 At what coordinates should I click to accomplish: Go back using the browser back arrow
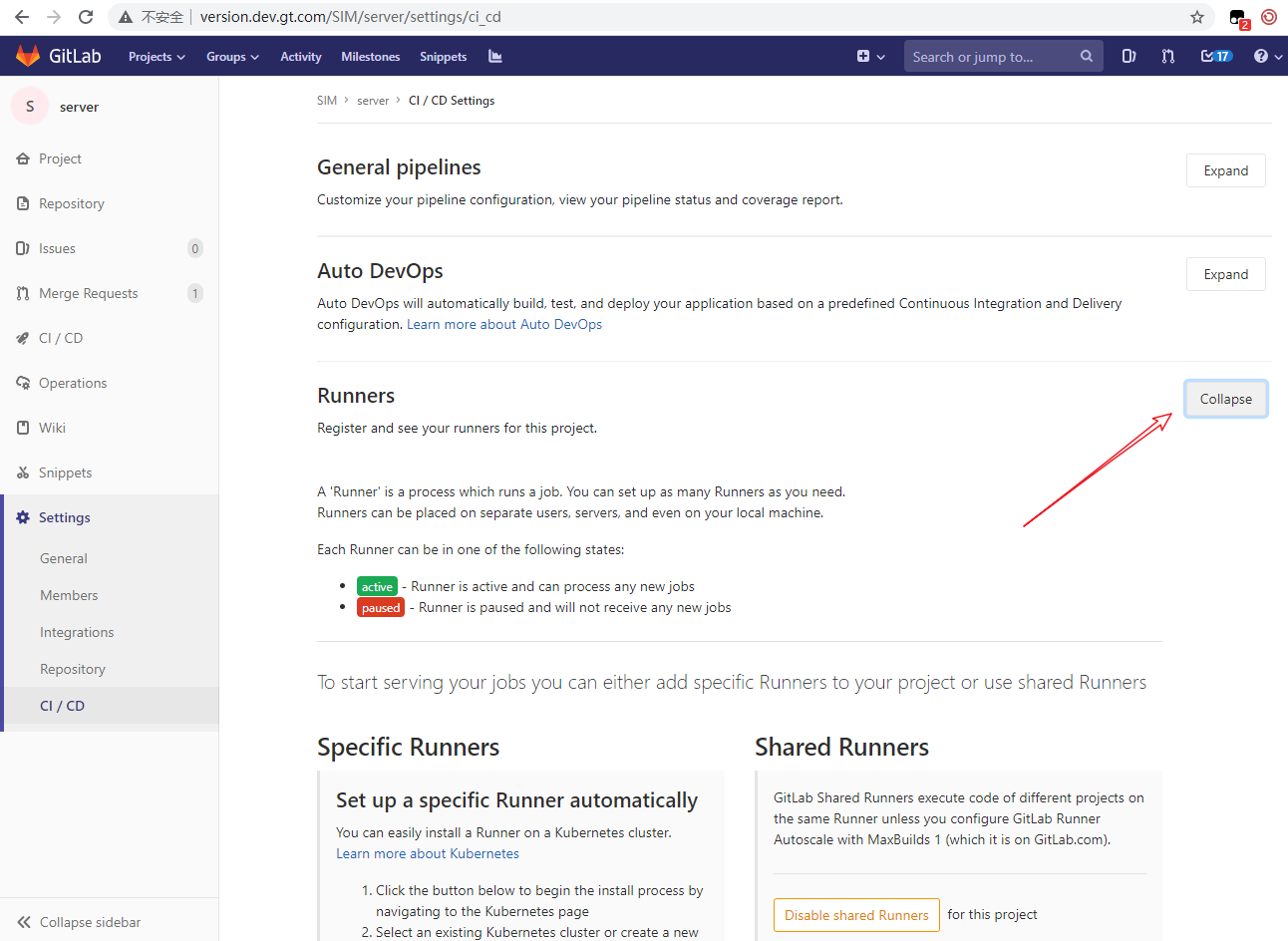pyautogui.click(x=22, y=17)
